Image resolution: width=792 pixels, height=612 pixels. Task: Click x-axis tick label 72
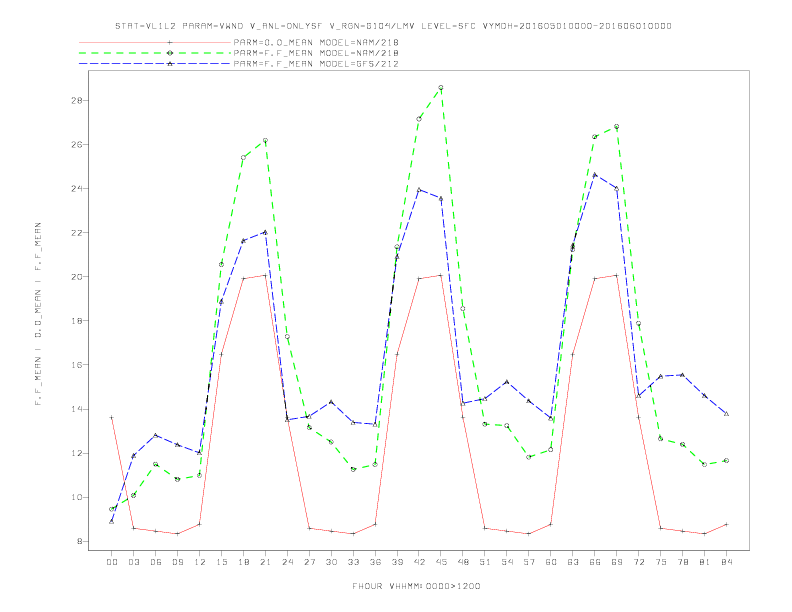638,562
